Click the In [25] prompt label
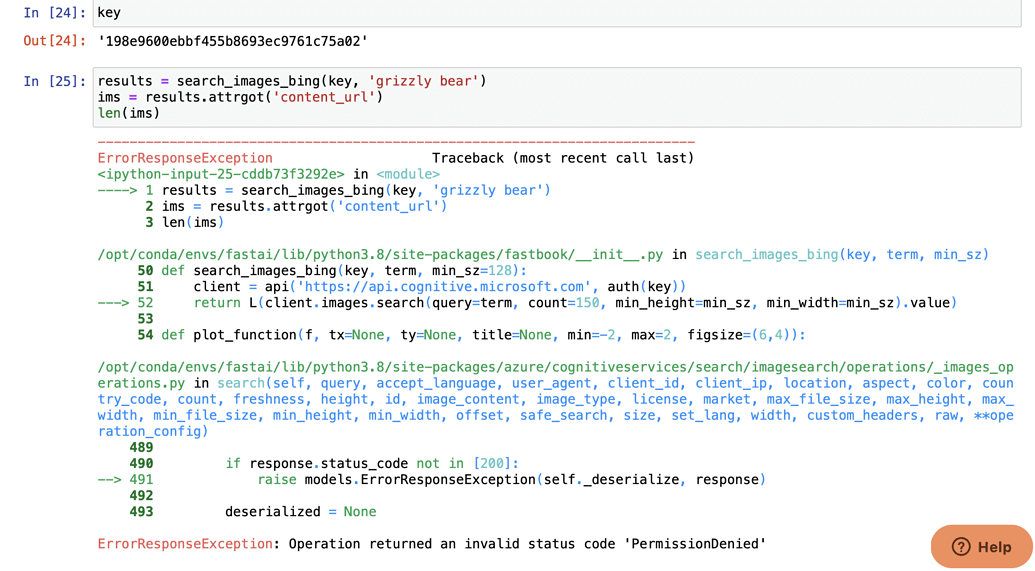Screen dimensions: 1035x571 [x=55, y=81]
